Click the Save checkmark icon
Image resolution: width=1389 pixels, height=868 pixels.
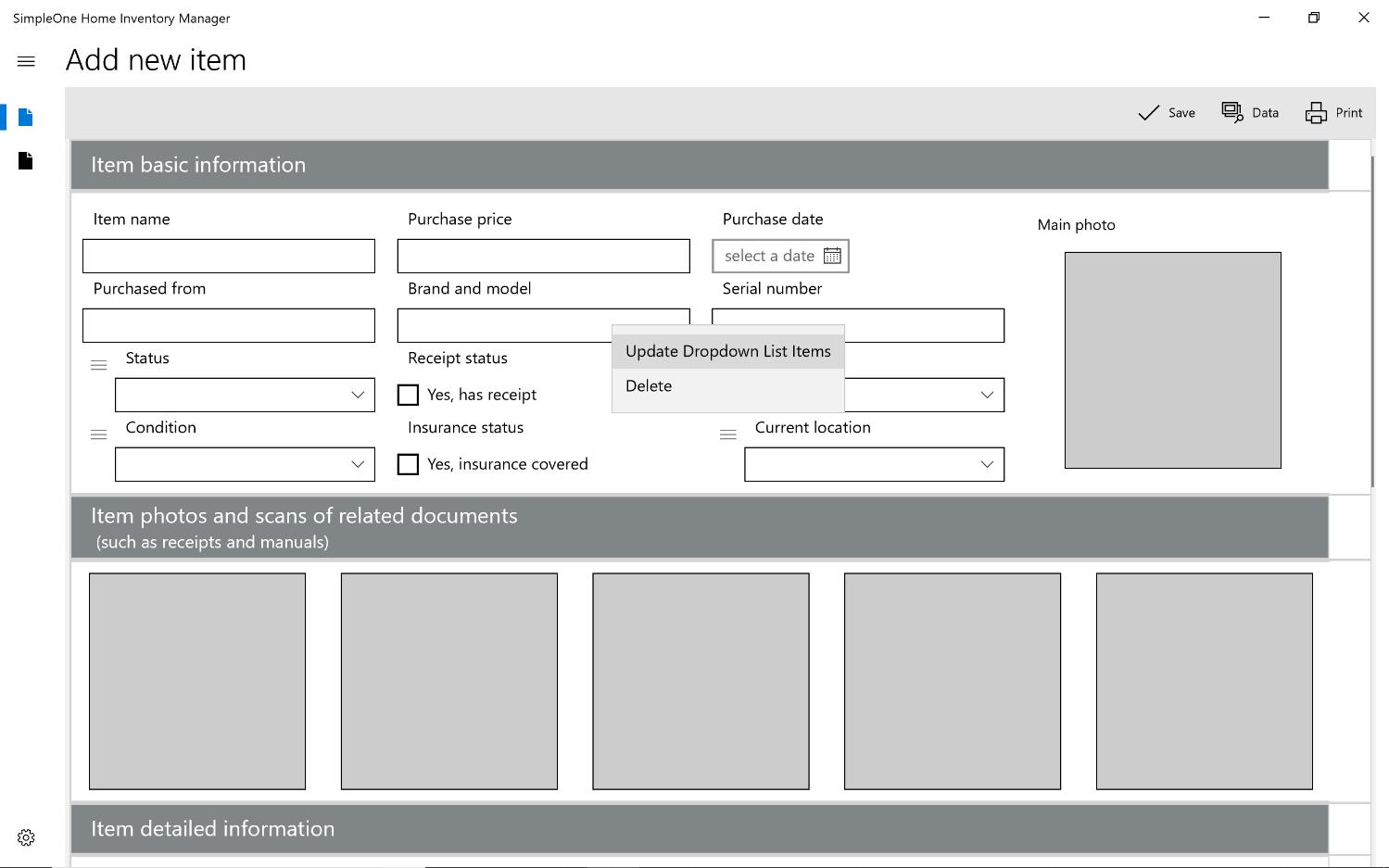pos(1148,113)
